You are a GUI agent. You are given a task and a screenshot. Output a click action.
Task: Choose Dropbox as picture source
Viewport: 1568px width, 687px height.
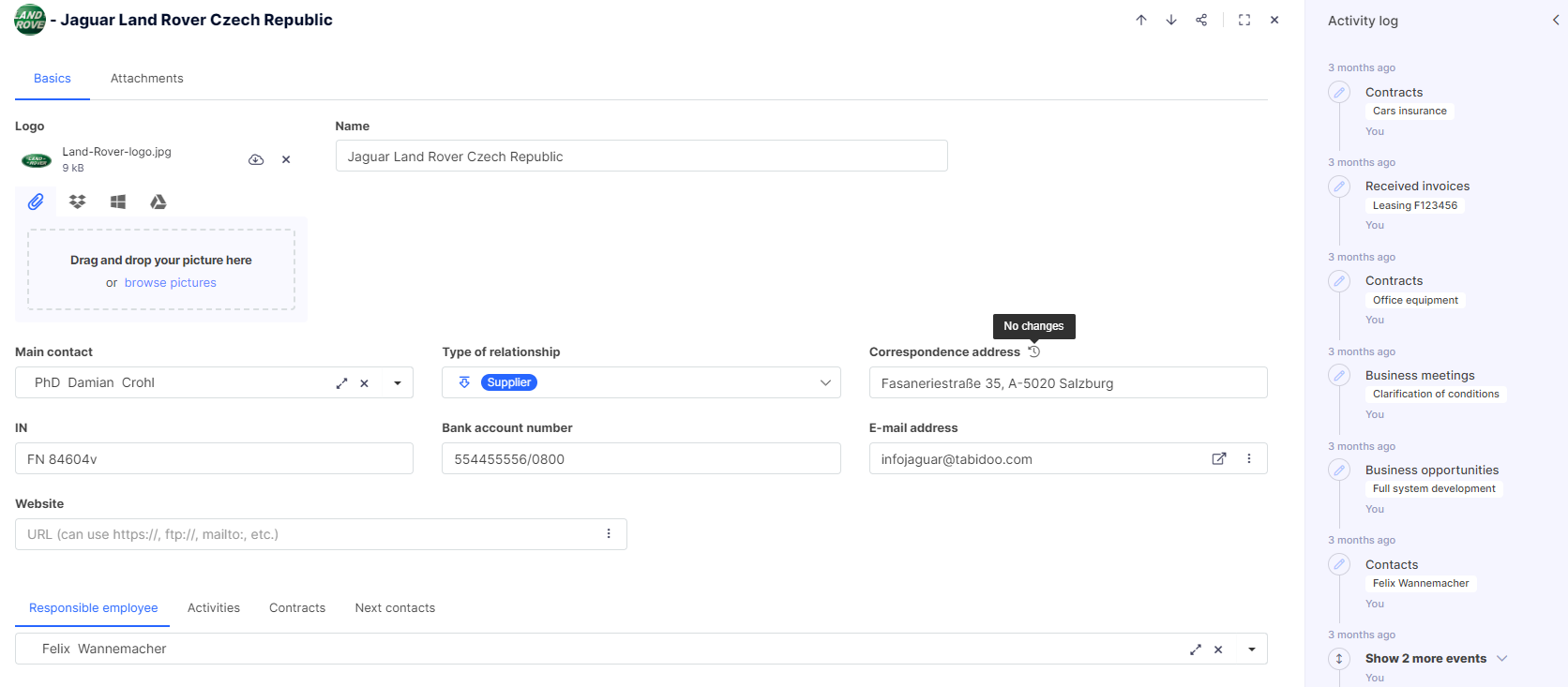[77, 202]
